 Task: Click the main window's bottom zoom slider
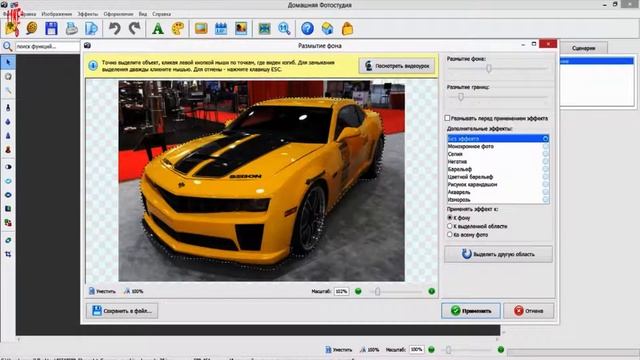coord(449,350)
